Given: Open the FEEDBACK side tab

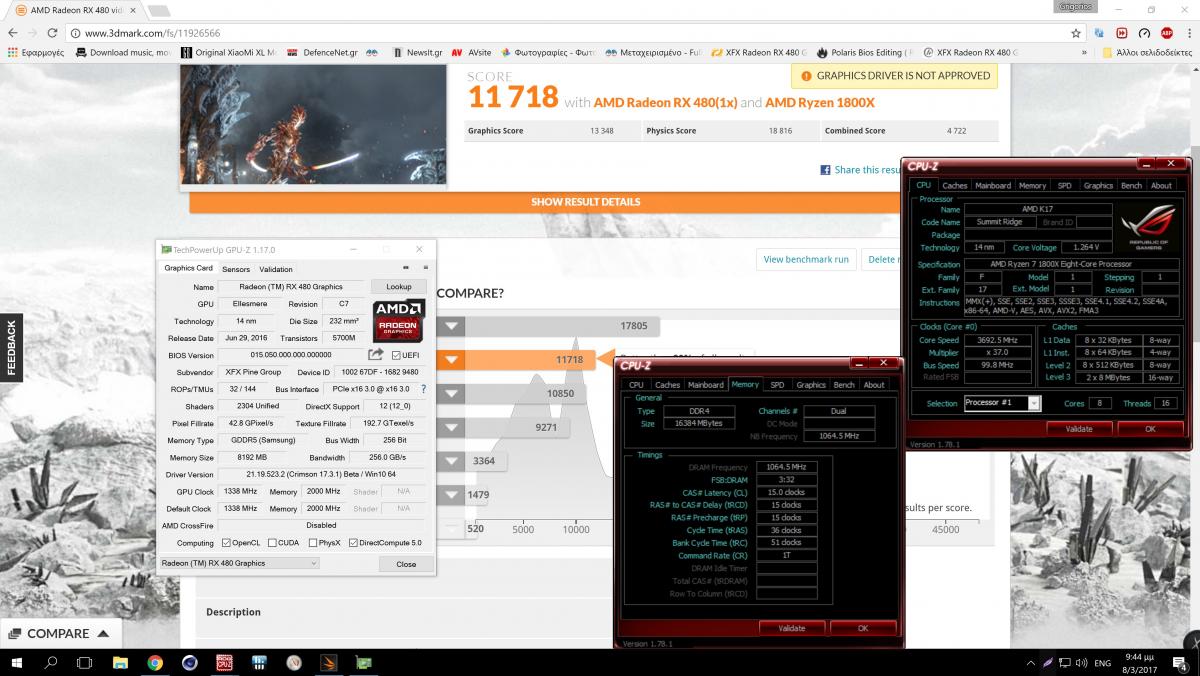Looking at the screenshot, I should tap(11, 348).
